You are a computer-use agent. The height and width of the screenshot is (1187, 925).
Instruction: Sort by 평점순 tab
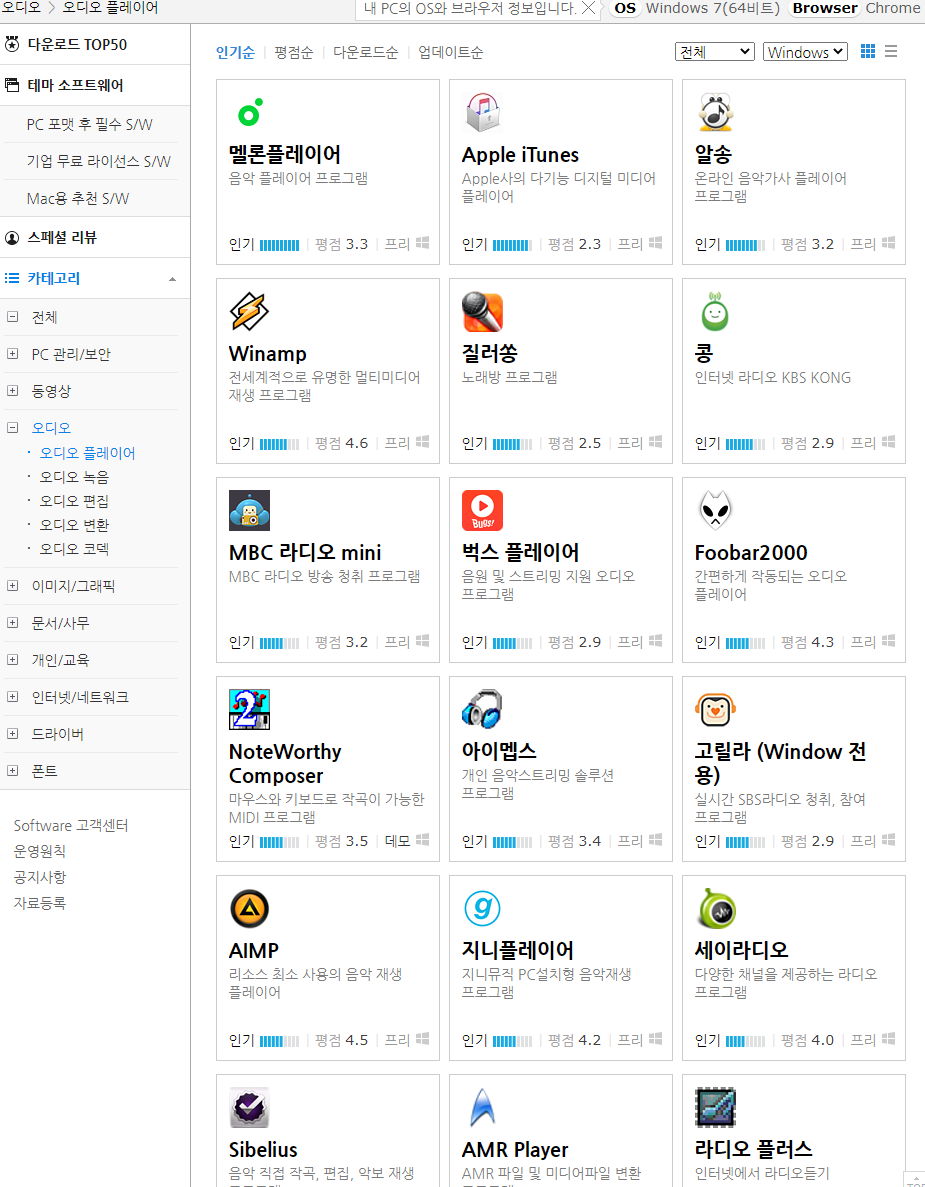pyautogui.click(x=294, y=52)
